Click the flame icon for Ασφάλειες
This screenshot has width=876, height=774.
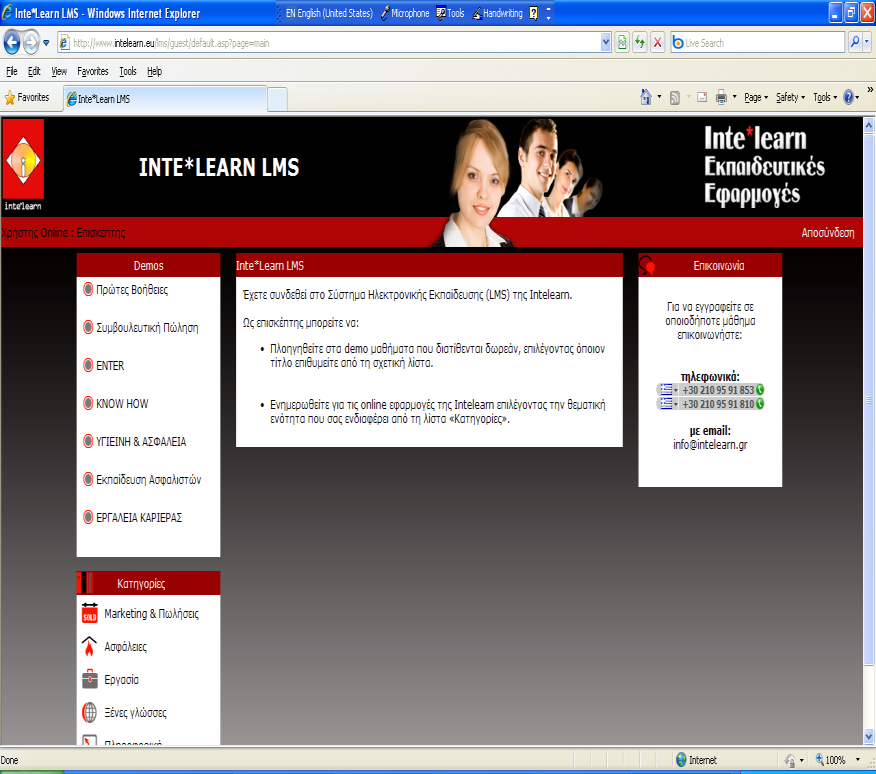click(x=89, y=646)
